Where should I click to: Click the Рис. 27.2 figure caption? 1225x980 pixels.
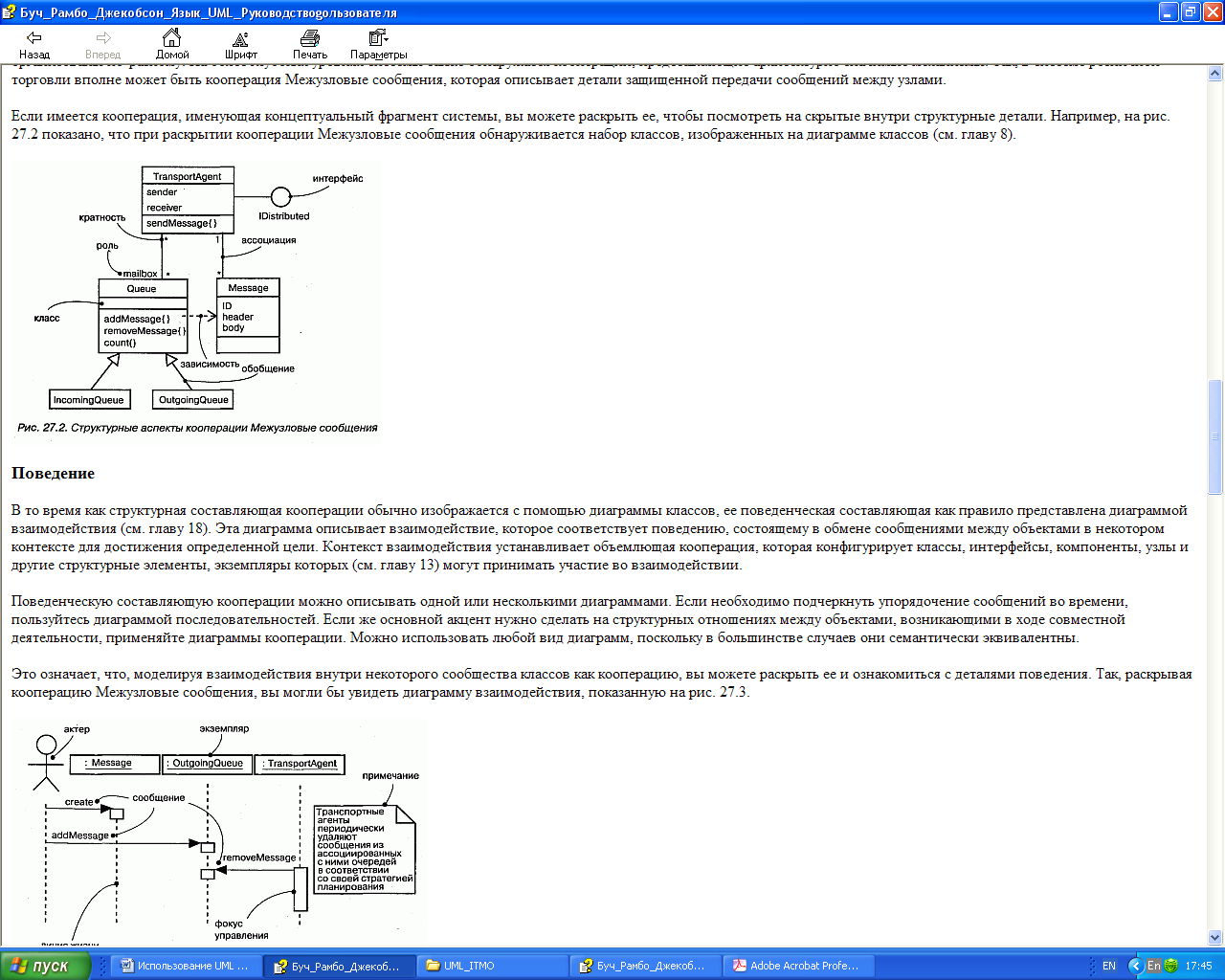(197, 428)
